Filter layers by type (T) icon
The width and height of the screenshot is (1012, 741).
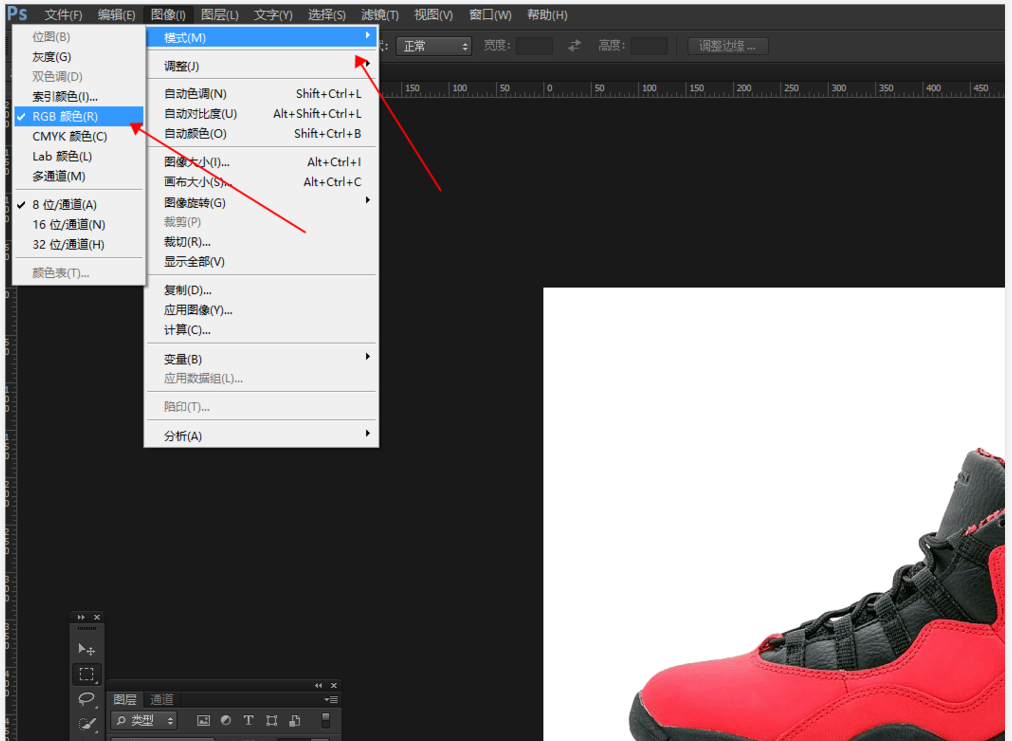pyautogui.click(x=248, y=720)
